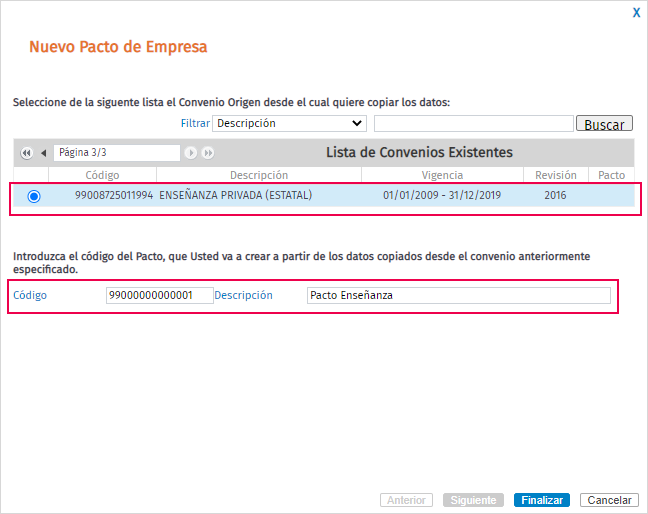Click the Anterior button
Viewport: 648px width, 514px height.
tap(406, 500)
